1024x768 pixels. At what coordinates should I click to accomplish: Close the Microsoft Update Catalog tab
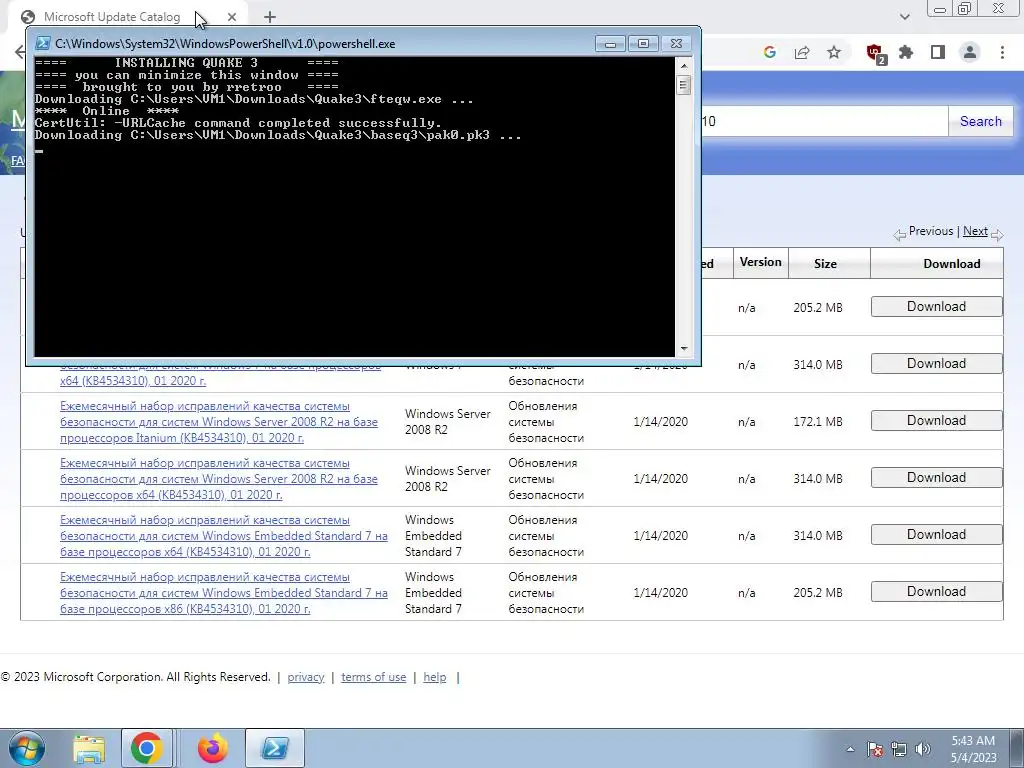click(x=232, y=17)
